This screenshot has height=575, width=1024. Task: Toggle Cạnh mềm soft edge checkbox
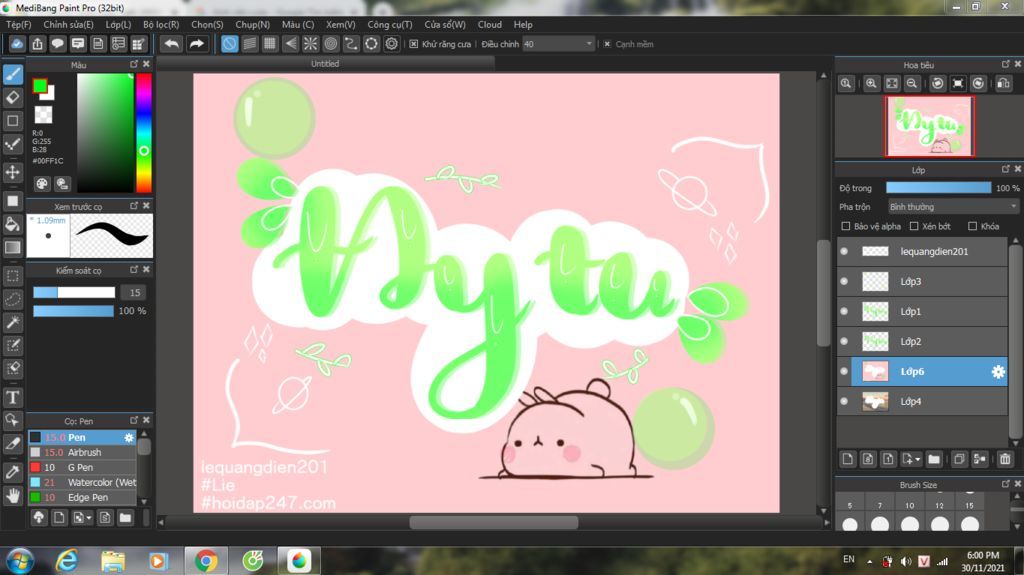(607, 44)
